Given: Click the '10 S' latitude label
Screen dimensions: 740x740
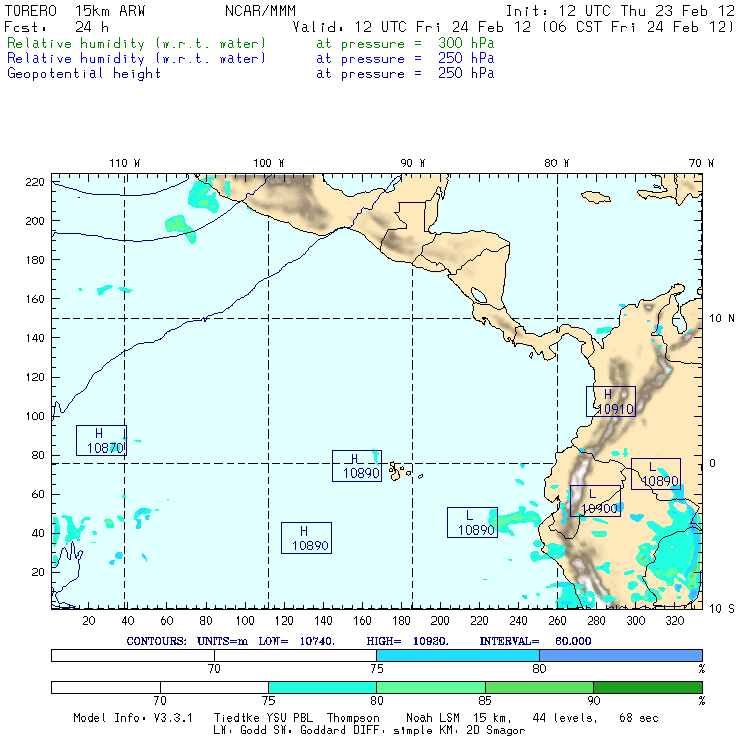Looking at the screenshot, I should [x=722, y=609].
